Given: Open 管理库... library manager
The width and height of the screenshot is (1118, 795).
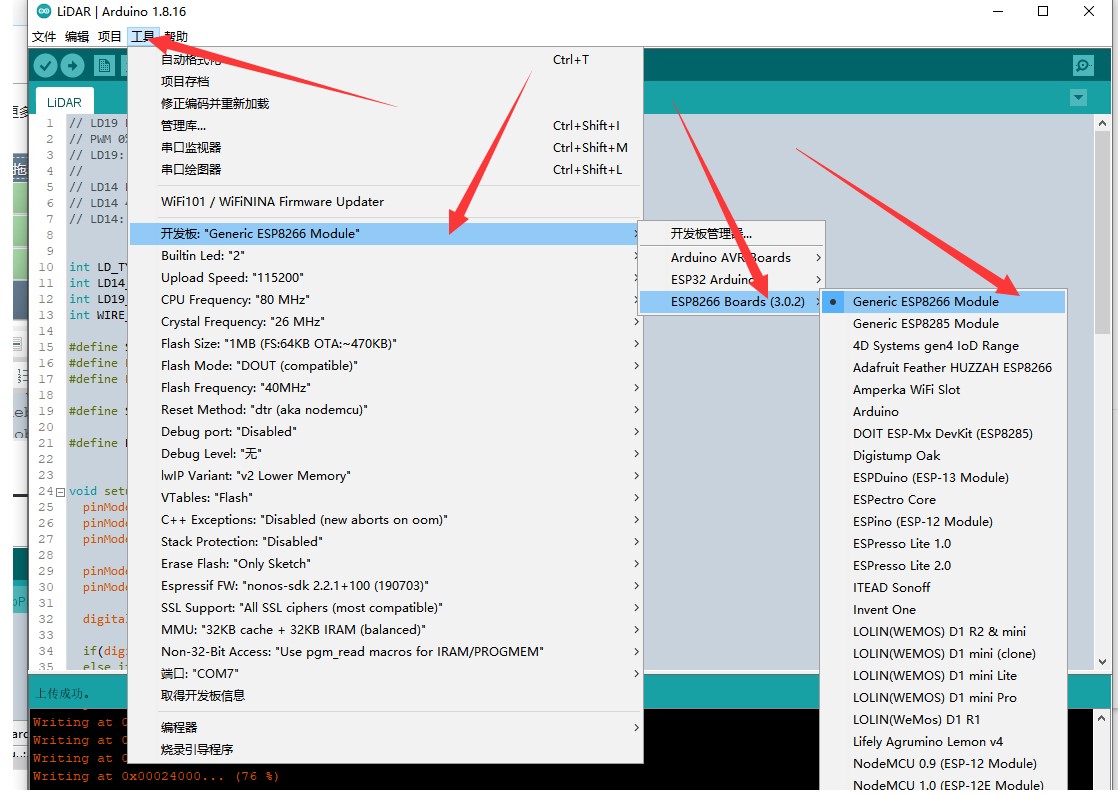Looking at the screenshot, I should (x=386, y=126).
